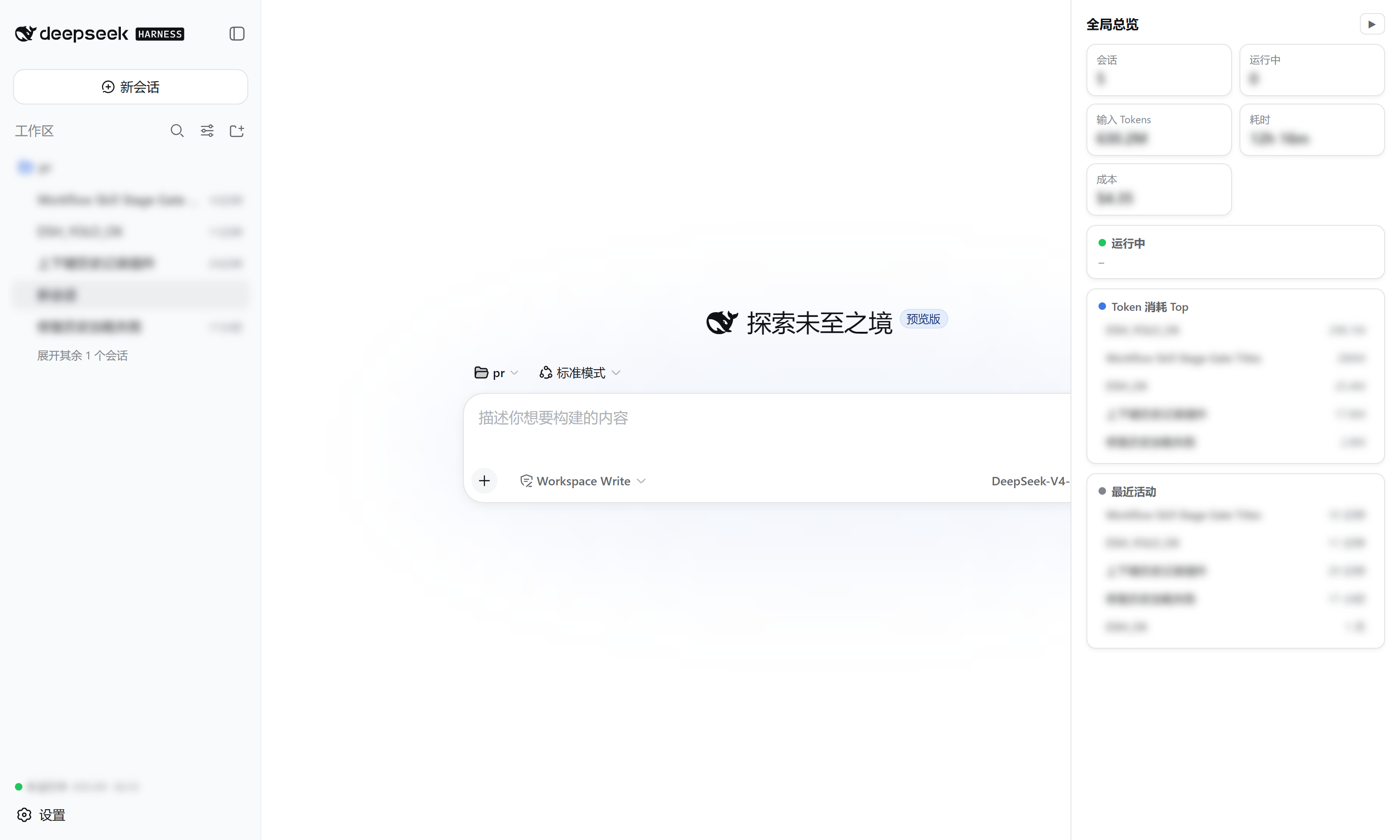This screenshot has height=840, width=1400.
Task: Collapse the 全局总览 panel with arrow button
Action: click(x=1372, y=24)
